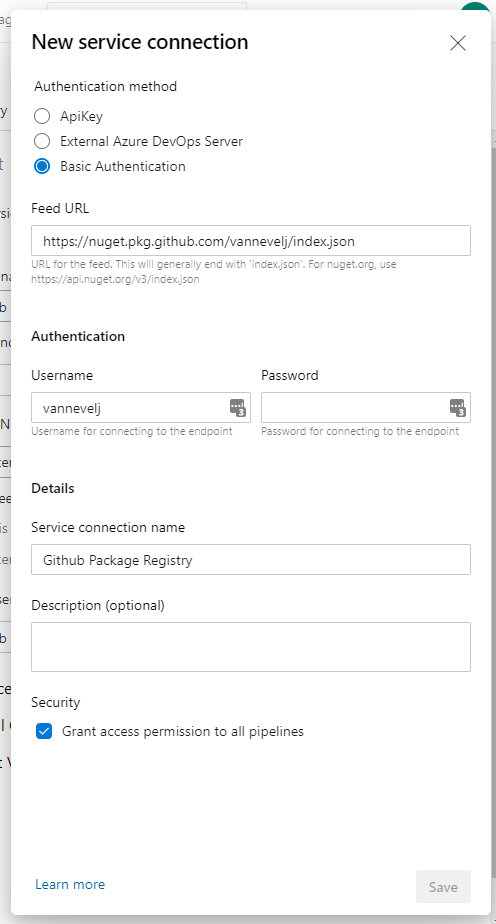Click the 'Security' label
Viewport: 496px width, 924px height.
point(55,702)
